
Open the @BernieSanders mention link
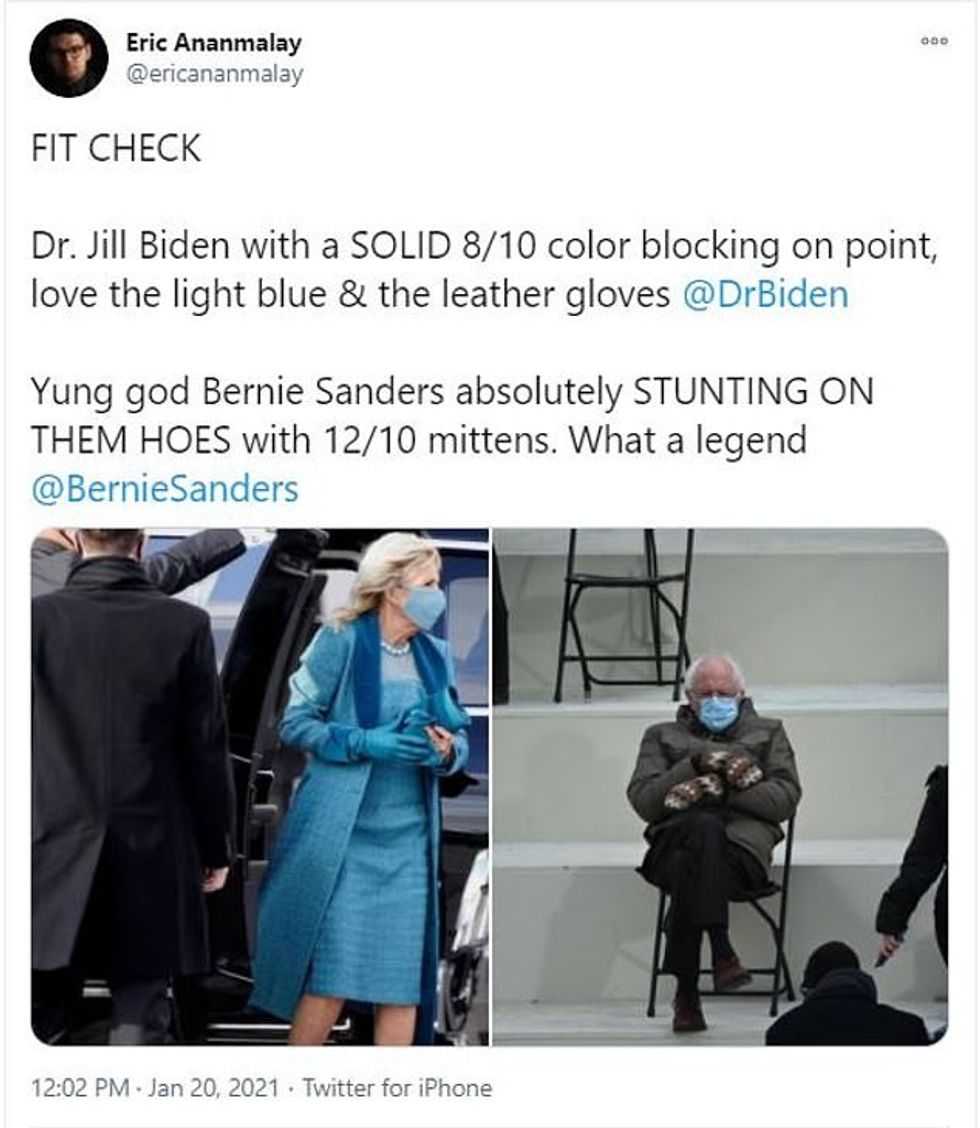(x=165, y=488)
